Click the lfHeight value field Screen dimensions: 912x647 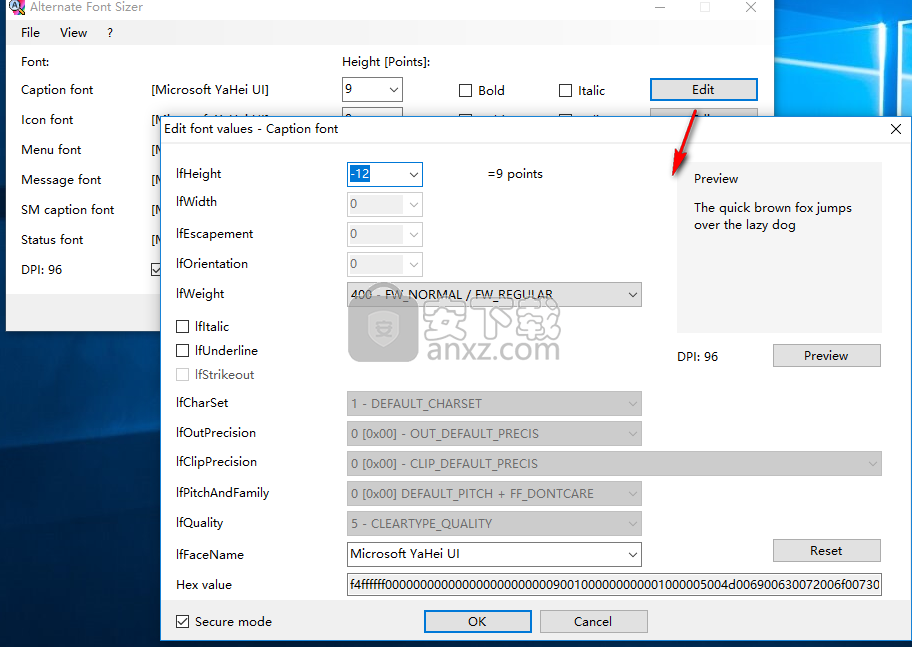coord(375,174)
